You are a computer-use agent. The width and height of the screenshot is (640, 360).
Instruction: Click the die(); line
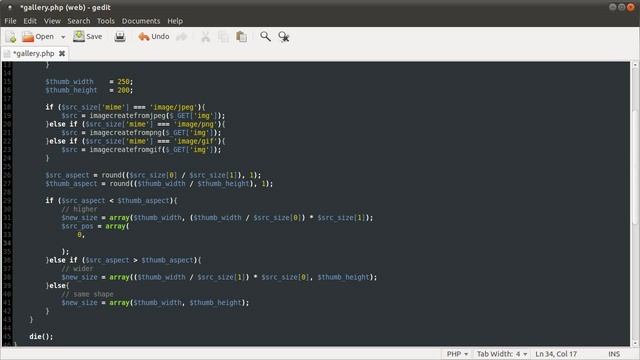point(41,337)
